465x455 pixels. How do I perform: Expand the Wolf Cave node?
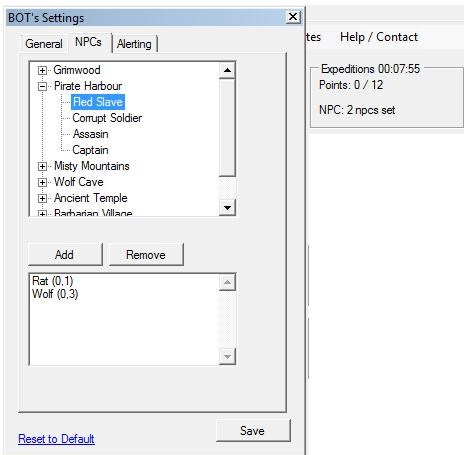[x=42, y=182]
